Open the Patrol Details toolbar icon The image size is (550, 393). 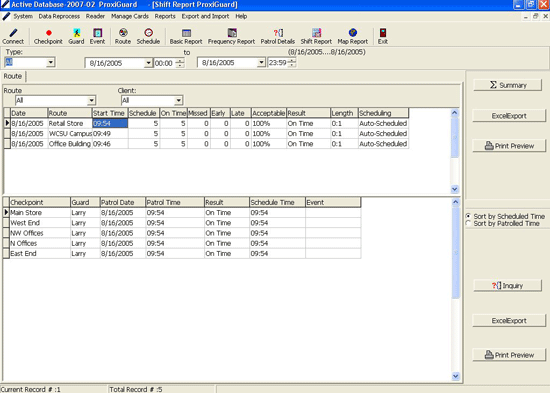[x=278, y=36]
